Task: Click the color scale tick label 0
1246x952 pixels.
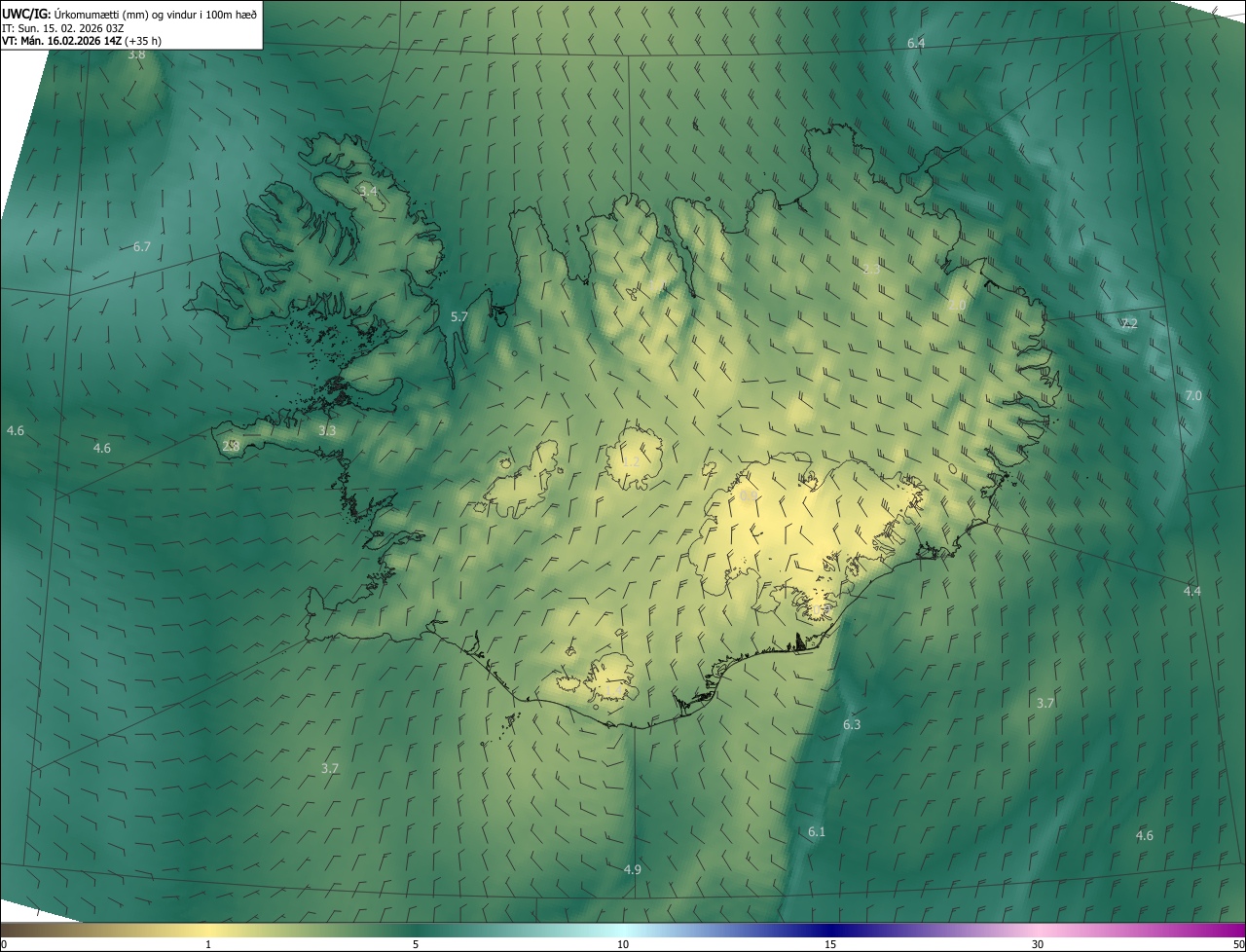Action: [x=3, y=944]
